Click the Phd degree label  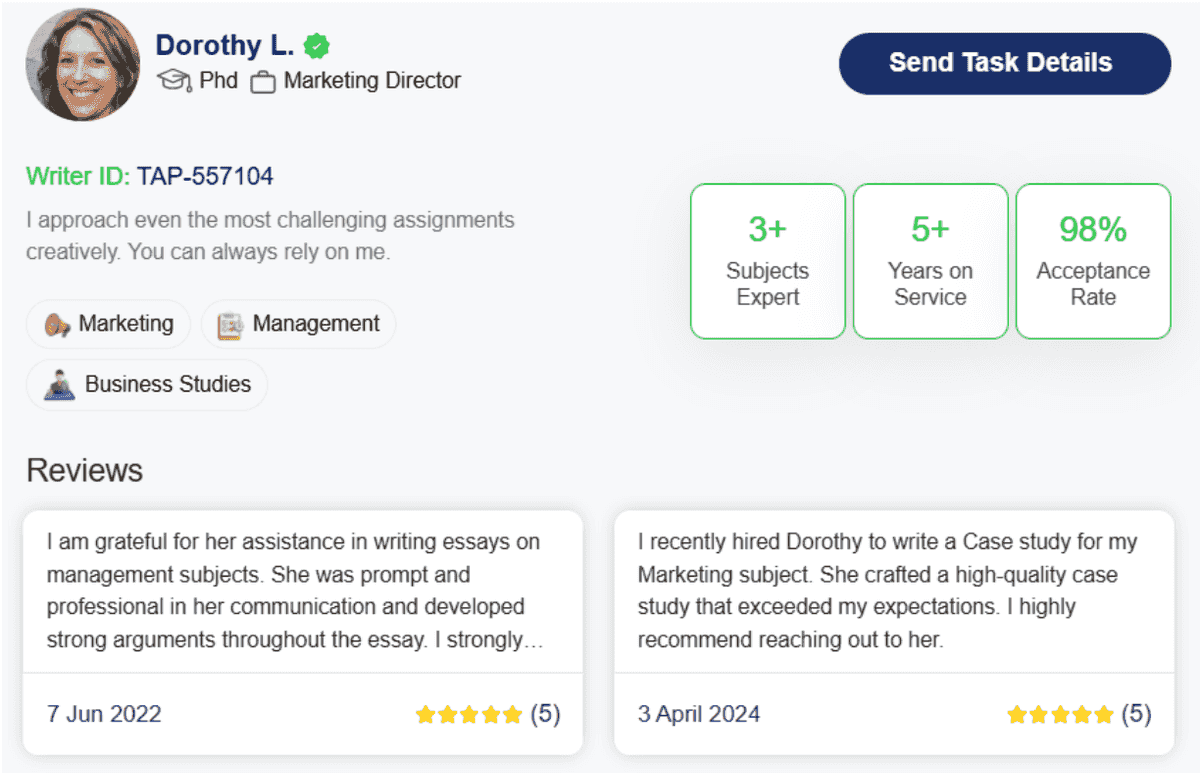[219, 80]
